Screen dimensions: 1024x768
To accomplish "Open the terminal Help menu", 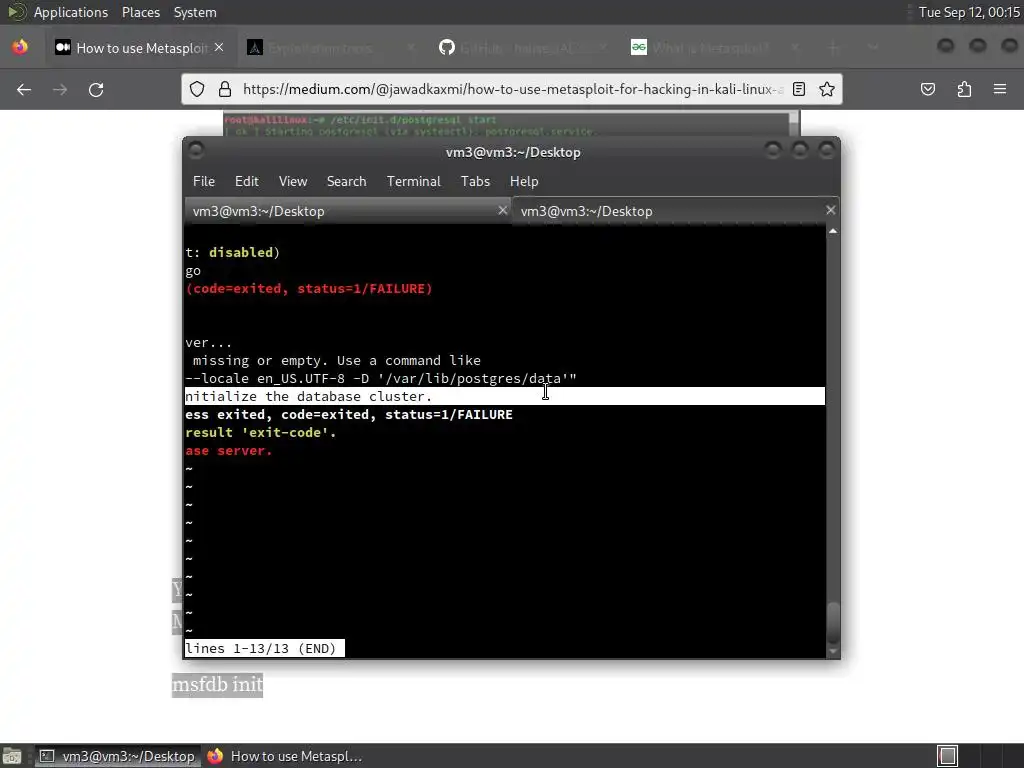I will (x=524, y=182).
